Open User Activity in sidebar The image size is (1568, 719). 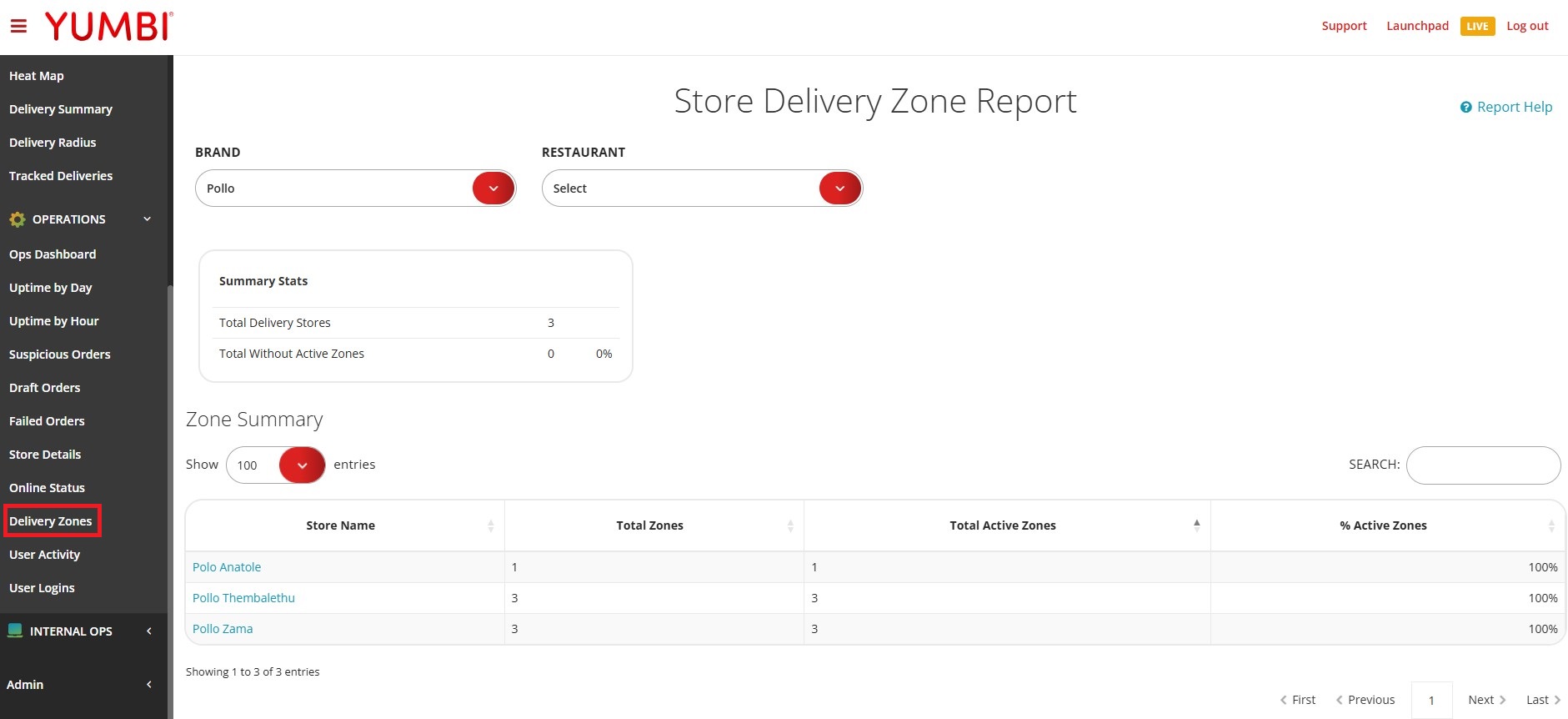pyautogui.click(x=45, y=555)
